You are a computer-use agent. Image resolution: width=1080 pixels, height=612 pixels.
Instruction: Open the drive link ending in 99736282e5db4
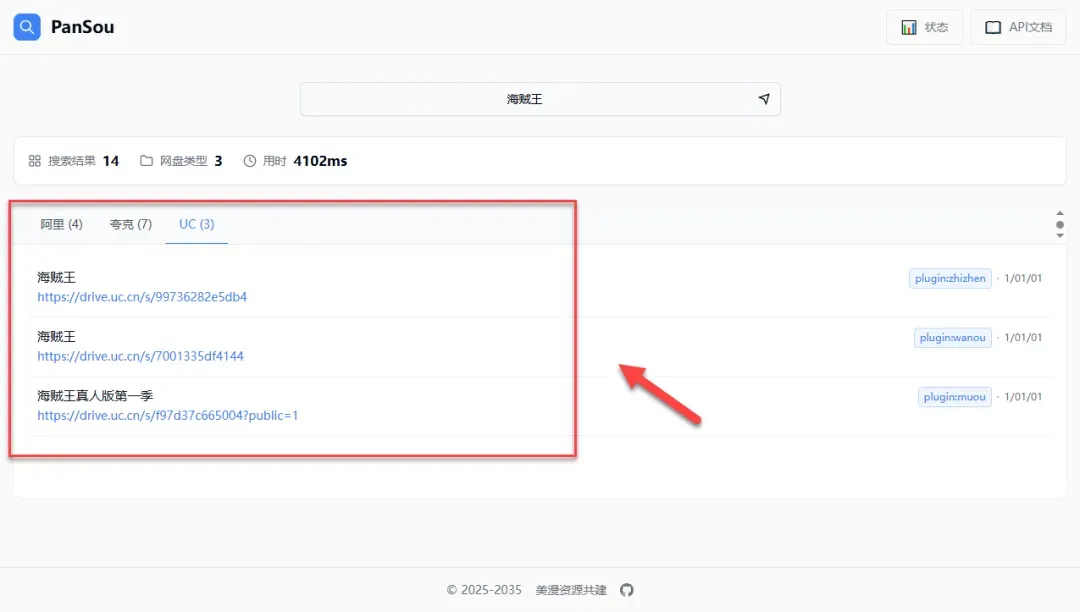point(142,297)
